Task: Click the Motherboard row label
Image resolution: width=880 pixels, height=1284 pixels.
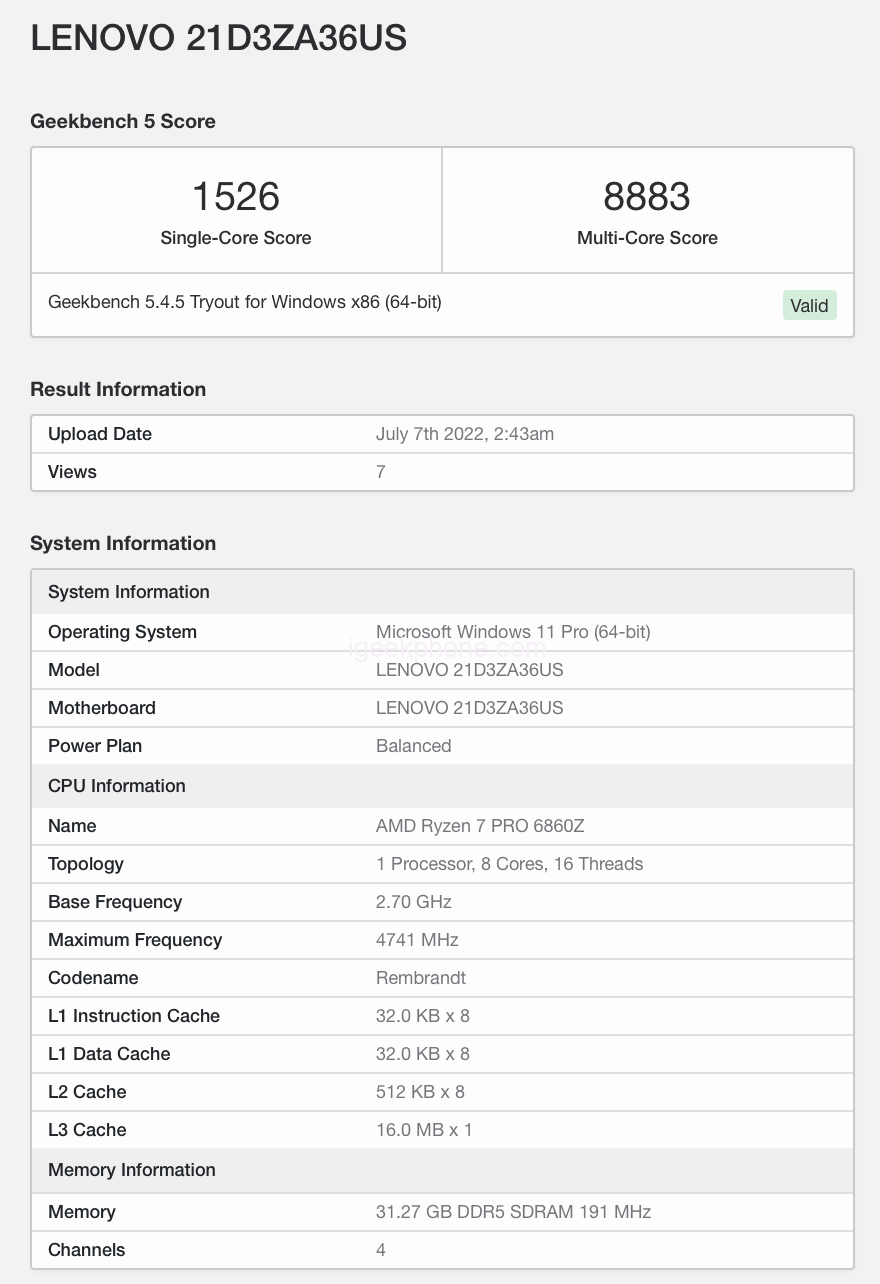Action: [x=102, y=708]
